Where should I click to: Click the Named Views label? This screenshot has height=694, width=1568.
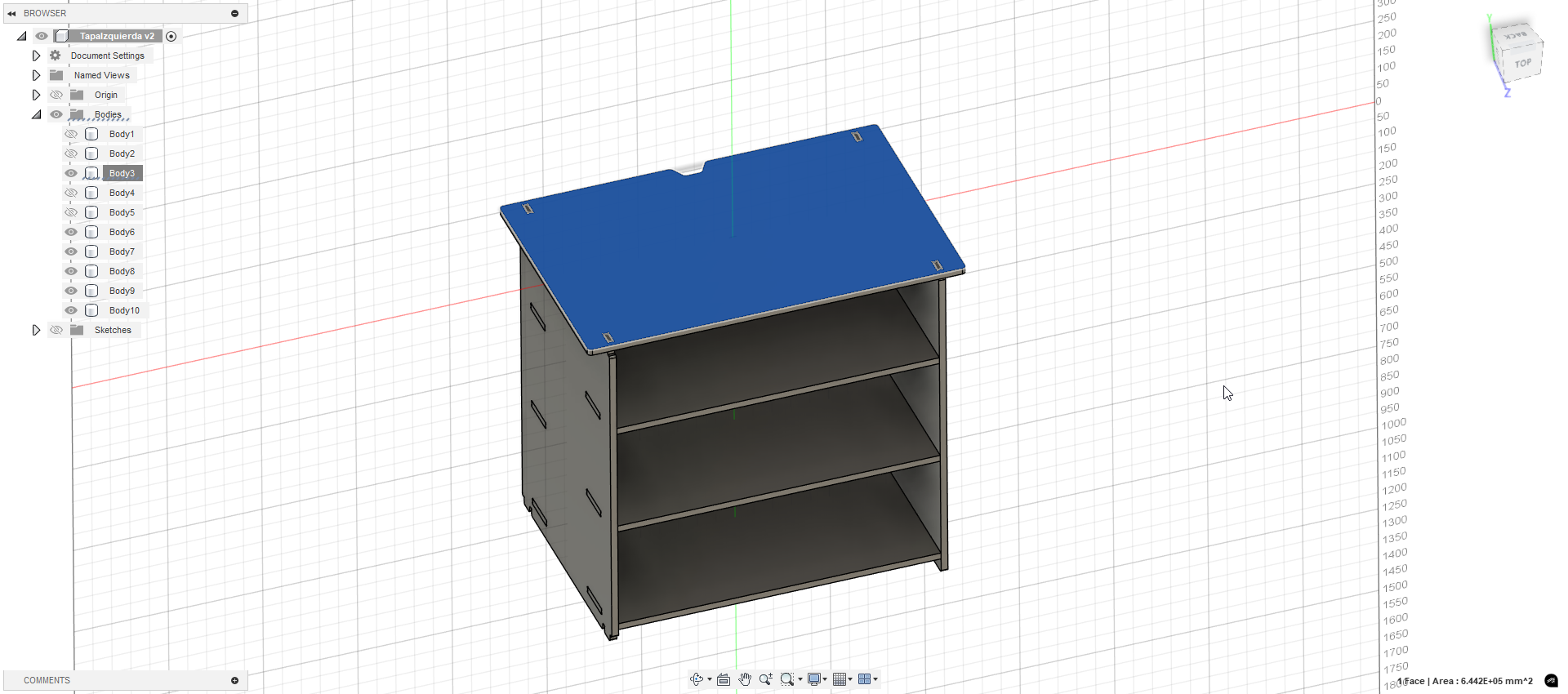pyautogui.click(x=102, y=75)
